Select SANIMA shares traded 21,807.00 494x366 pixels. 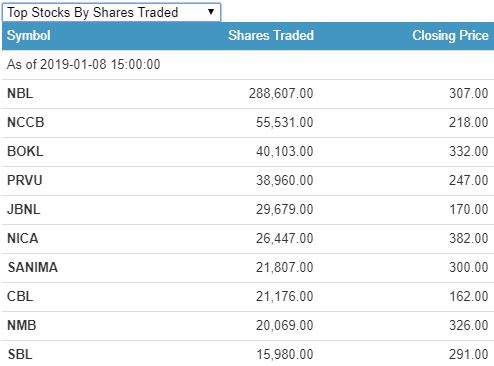[285, 267]
